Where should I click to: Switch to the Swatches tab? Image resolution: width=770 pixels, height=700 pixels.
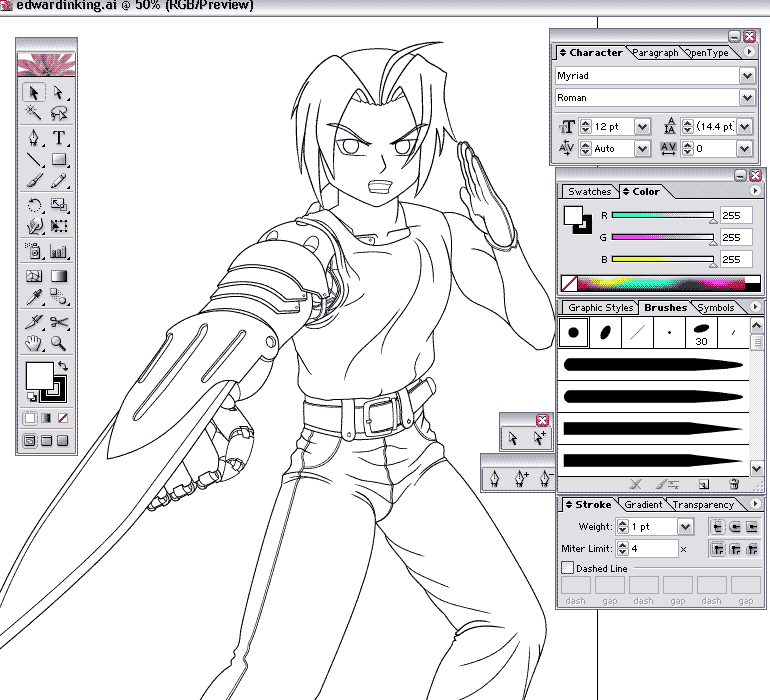pos(589,192)
